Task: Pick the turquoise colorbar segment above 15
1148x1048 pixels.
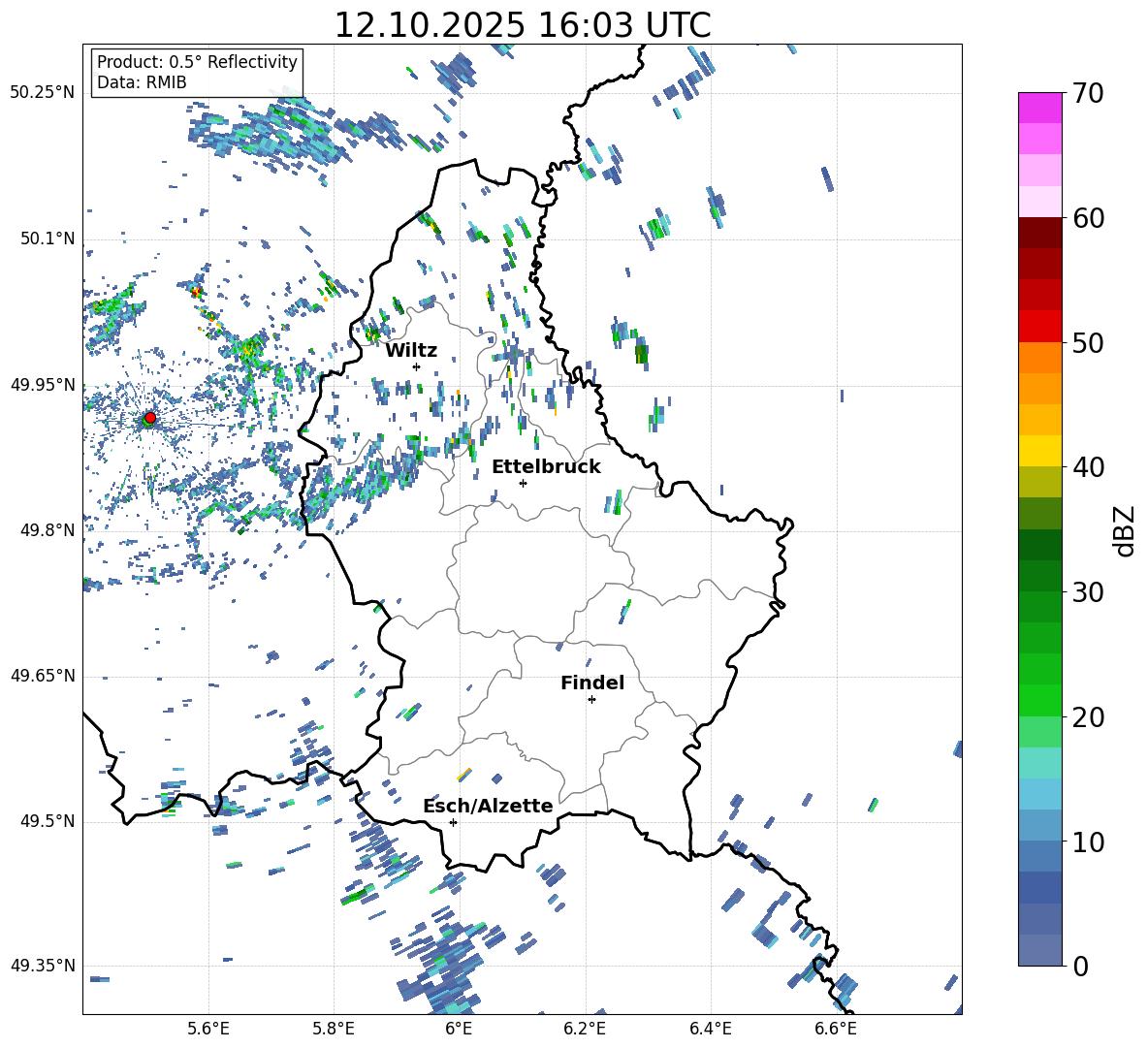Action: pos(1039,763)
